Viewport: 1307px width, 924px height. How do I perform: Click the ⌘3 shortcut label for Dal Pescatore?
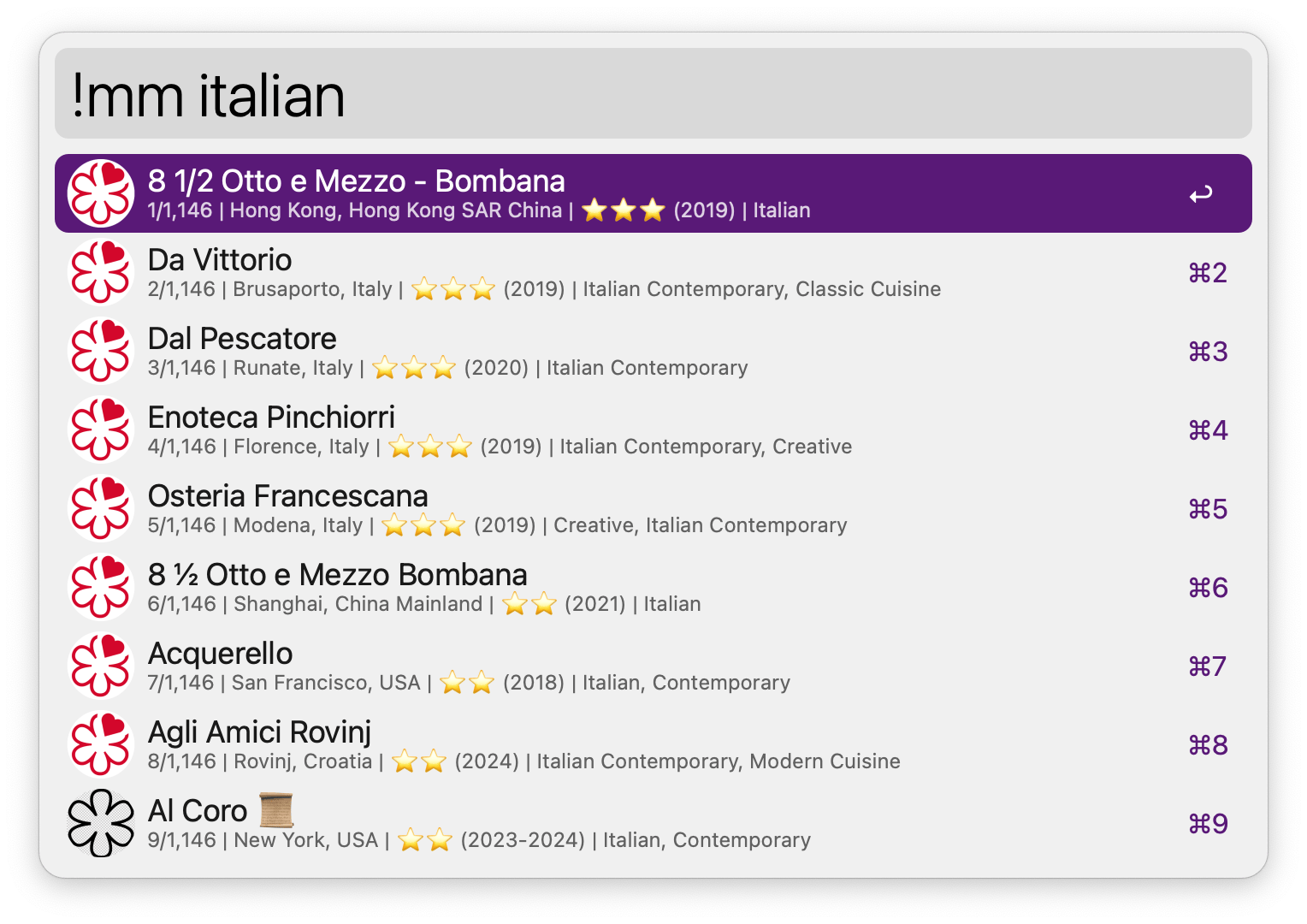coord(1208,352)
